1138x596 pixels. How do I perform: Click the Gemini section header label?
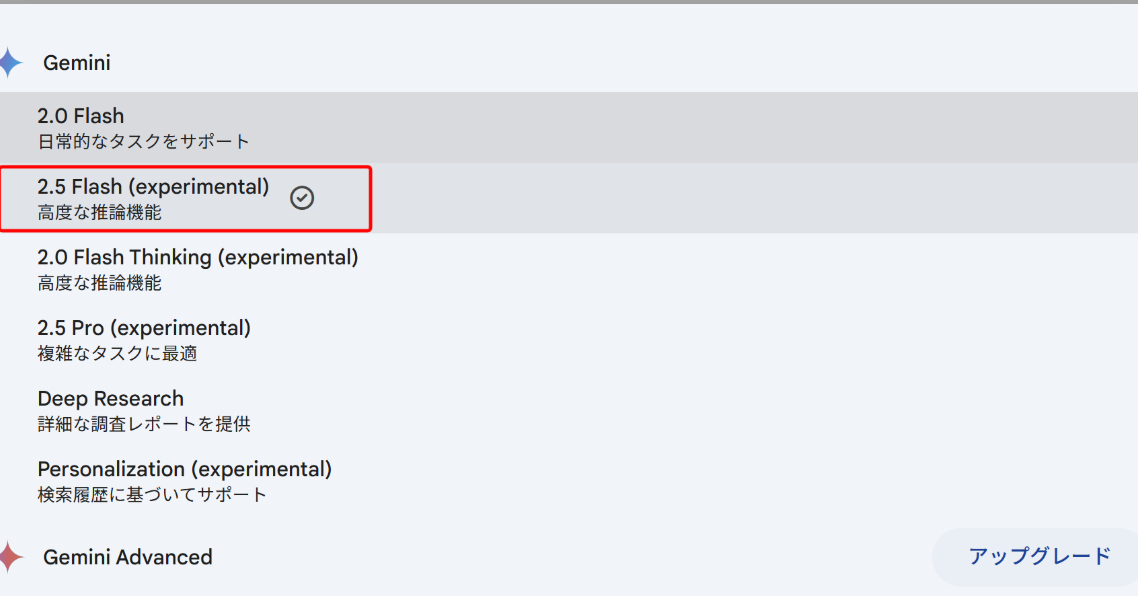click(77, 63)
